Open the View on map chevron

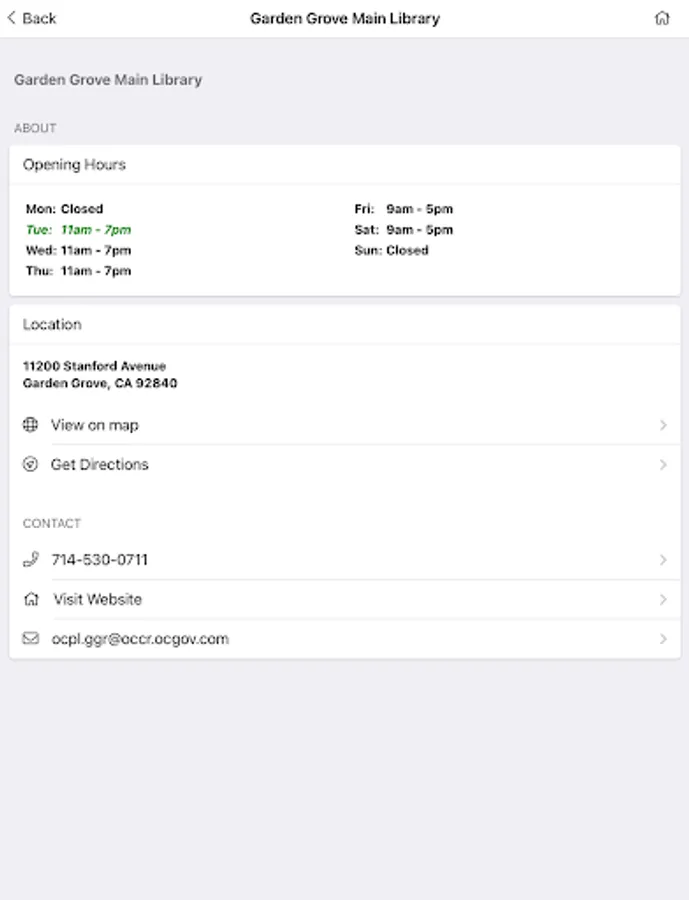(x=663, y=425)
